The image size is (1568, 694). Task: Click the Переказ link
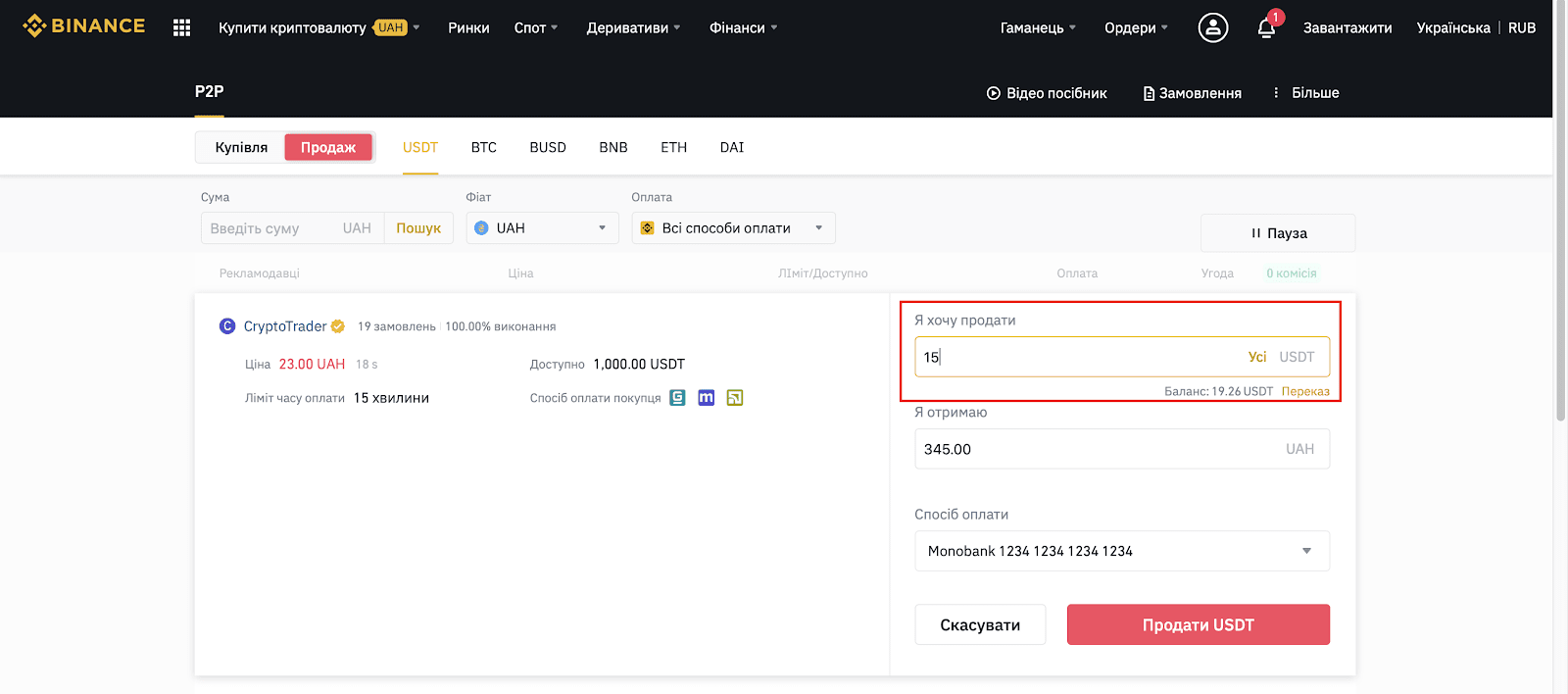point(1305,391)
